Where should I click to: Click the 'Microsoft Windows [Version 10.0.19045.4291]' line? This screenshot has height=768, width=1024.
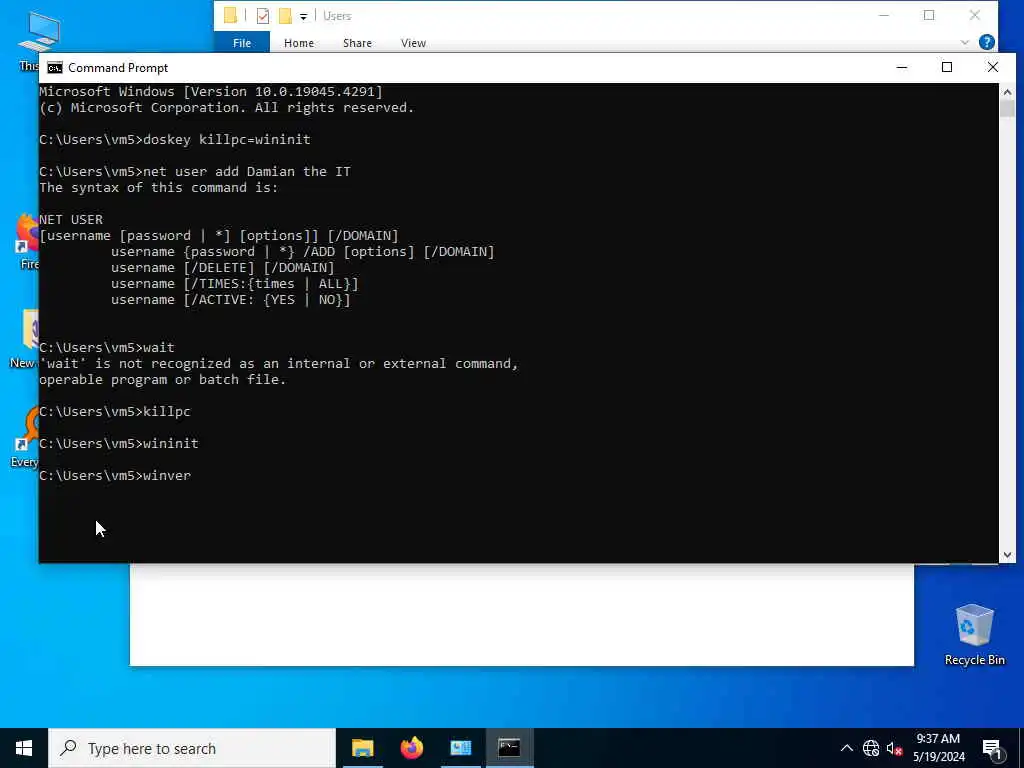tap(211, 91)
